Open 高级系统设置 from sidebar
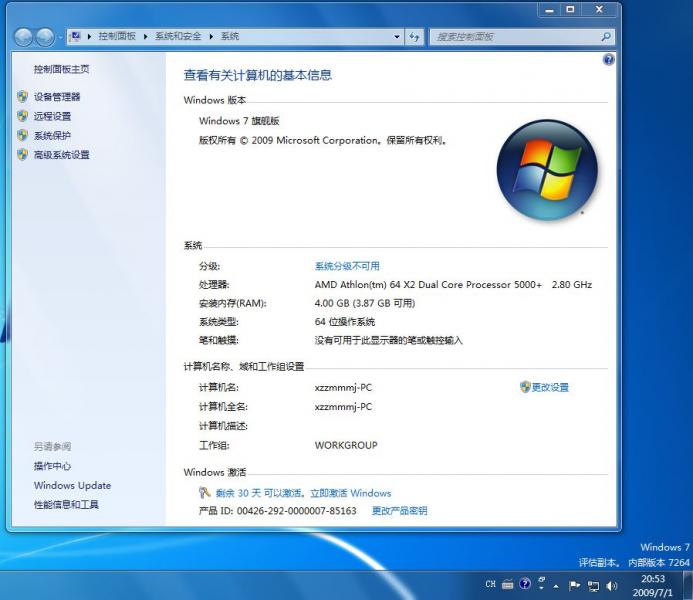Image resolution: width=693 pixels, height=600 pixels. click(61, 155)
